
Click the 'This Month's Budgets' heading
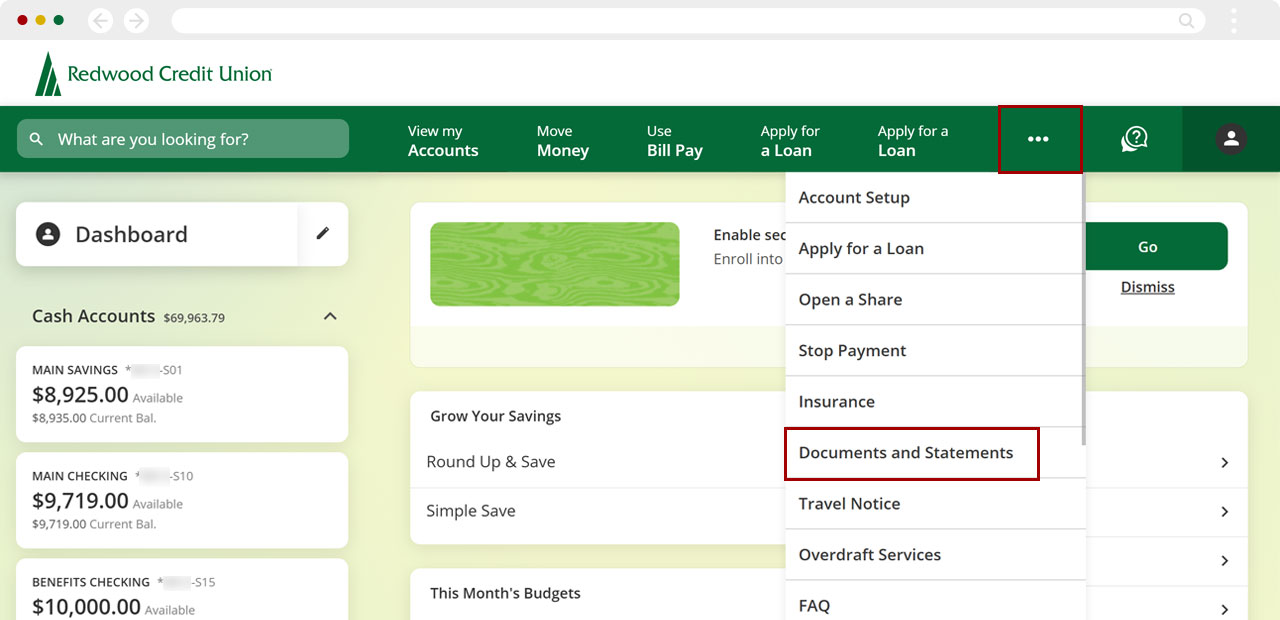click(505, 593)
